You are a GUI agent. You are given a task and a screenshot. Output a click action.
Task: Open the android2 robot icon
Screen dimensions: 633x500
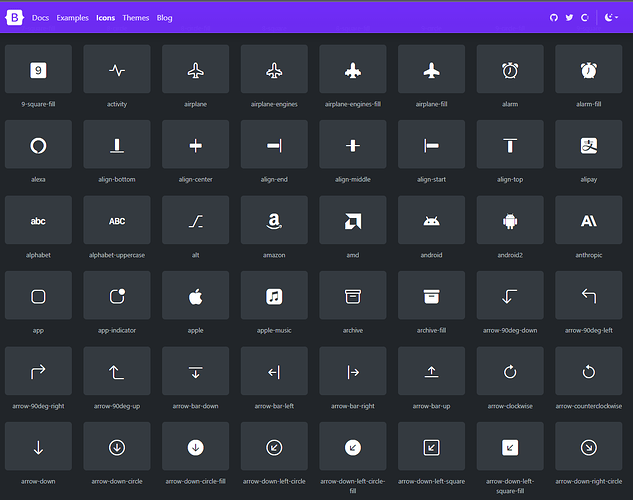click(x=510, y=220)
